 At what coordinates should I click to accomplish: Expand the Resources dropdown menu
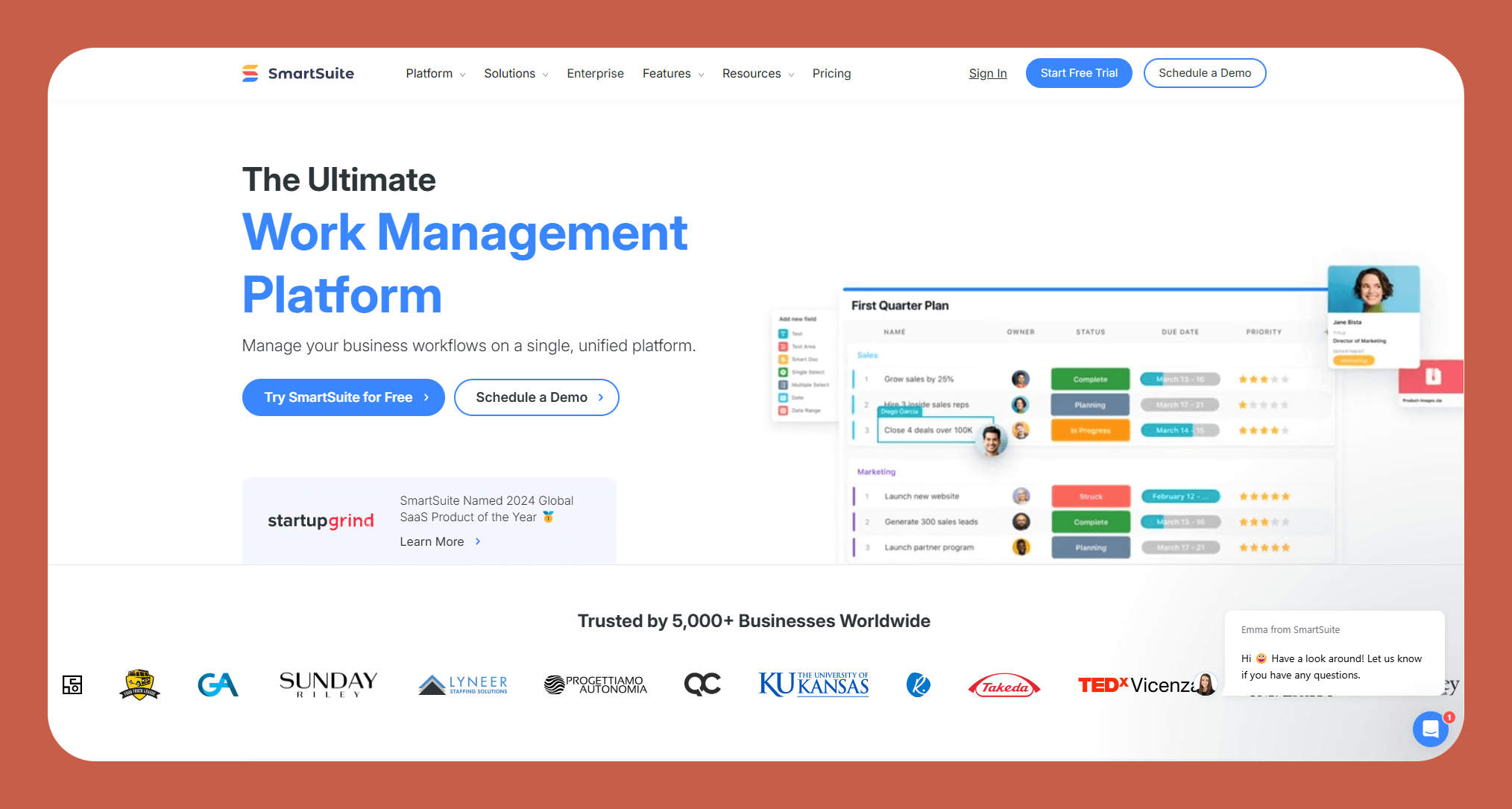pyautogui.click(x=758, y=73)
